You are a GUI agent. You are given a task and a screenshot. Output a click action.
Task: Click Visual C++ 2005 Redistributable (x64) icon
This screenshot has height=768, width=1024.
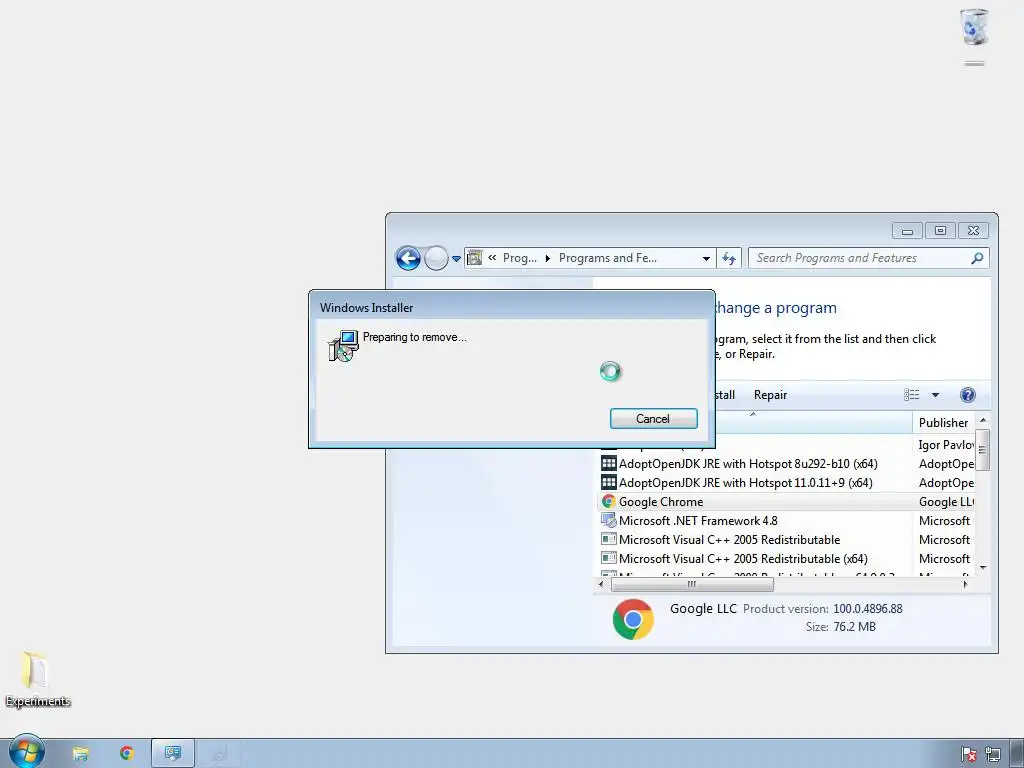coord(609,558)
